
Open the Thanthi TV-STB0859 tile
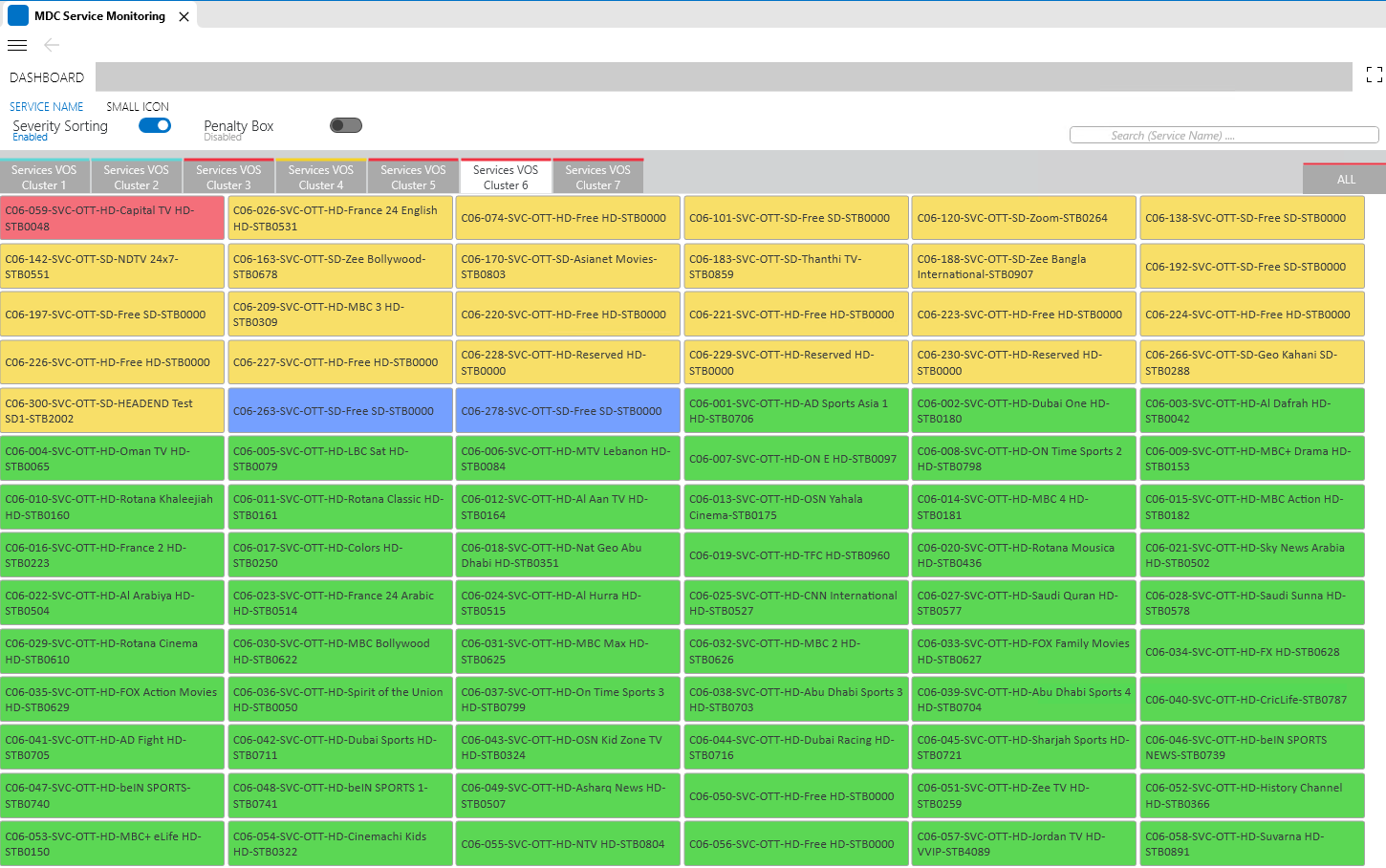click(x=796, y=267)
